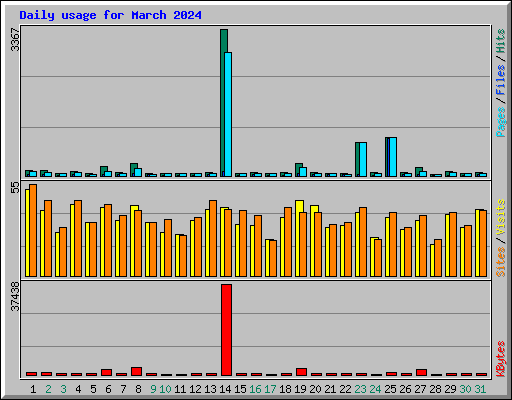Click day 3 on the x-axis
Image resolution: width=512 pixels, height=400 pixels.
(x=63, y=389)
